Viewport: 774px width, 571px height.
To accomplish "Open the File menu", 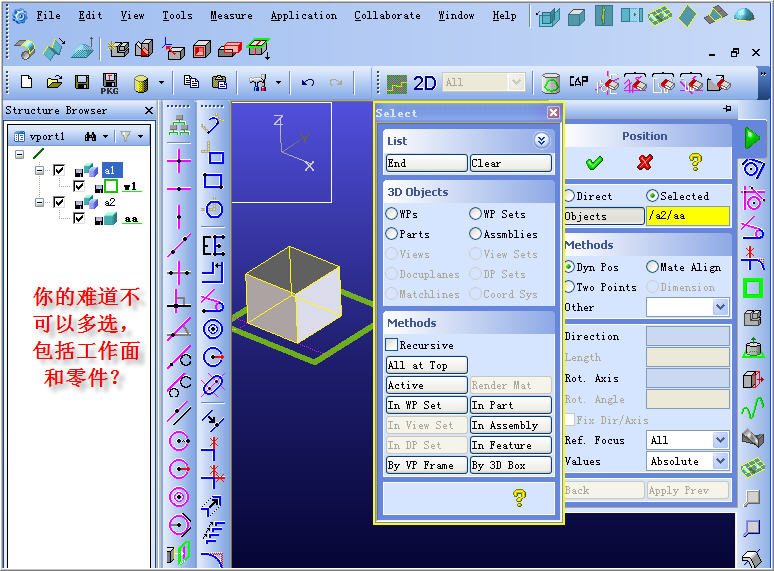I will 48,16.
